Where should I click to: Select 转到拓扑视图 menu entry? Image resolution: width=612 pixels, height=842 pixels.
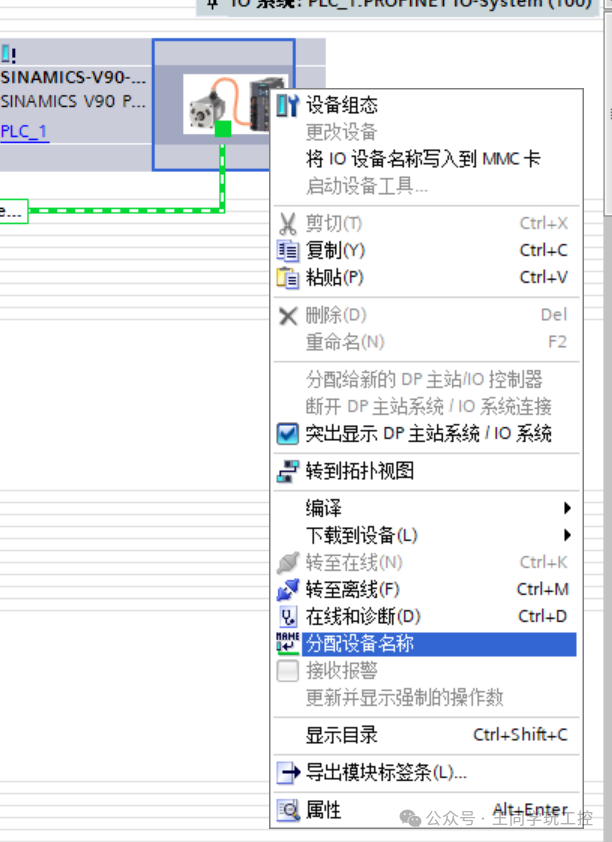pyautogui.click(x=426, y=471)
